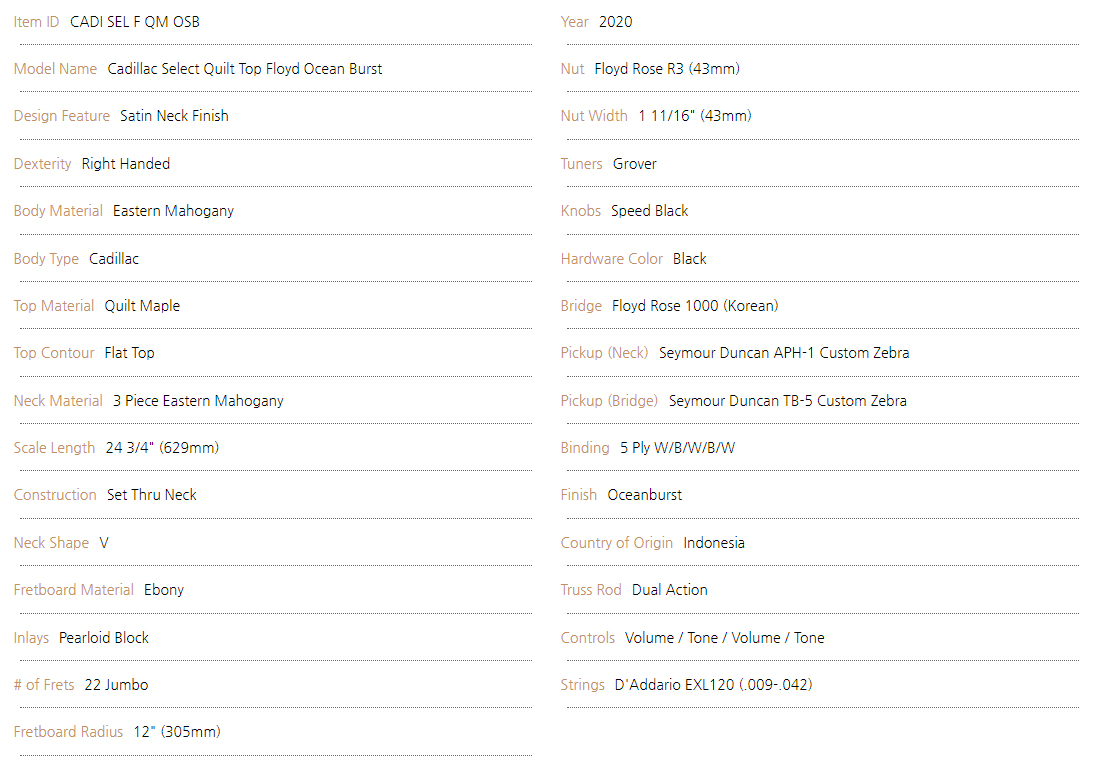Click the Seymour Duncan TB-5 bridge pickup
1106x777 pixels.
788,401
